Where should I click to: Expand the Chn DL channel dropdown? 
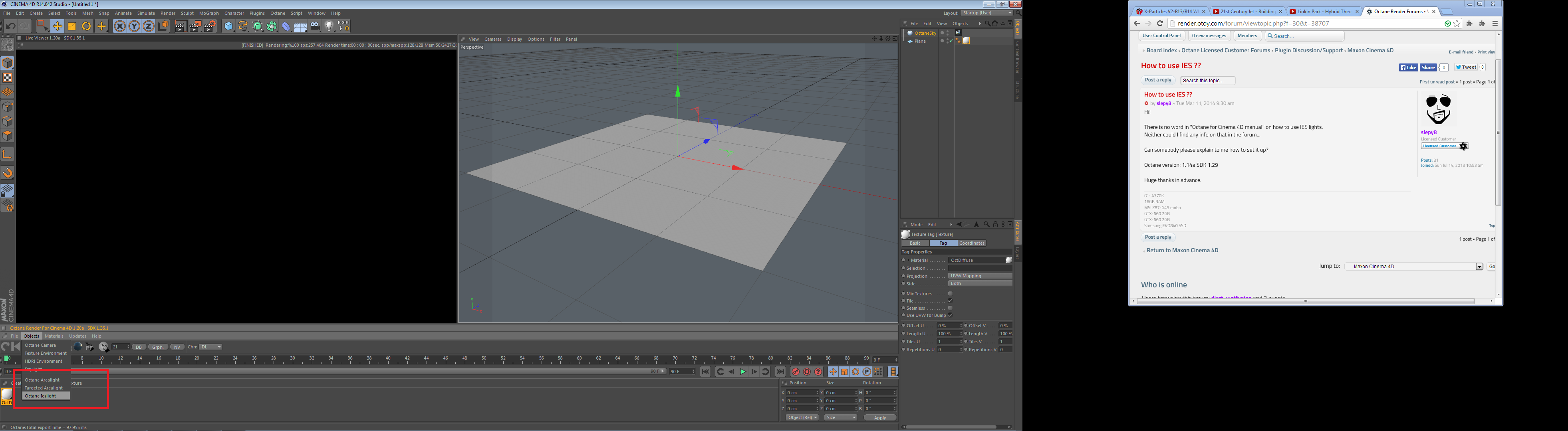[x=210, y=347]
